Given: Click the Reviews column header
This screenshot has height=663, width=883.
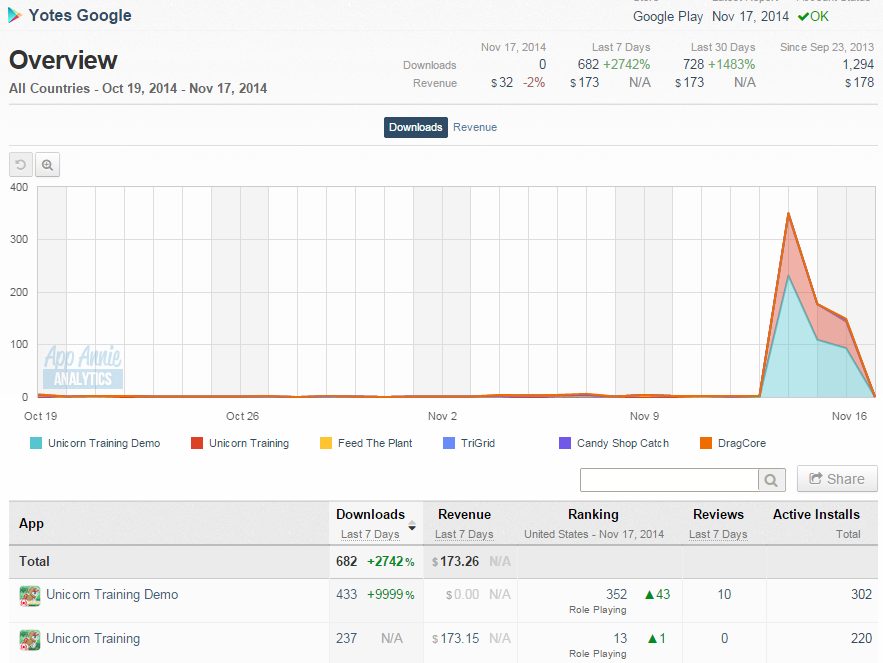Looking at the screenshot, I should point(718,514).
